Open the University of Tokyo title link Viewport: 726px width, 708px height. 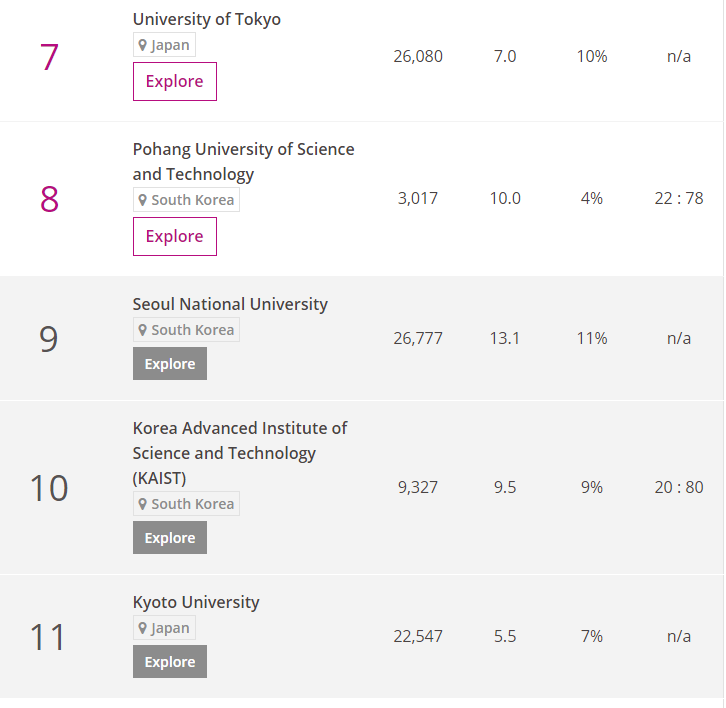tap(206, 19)
